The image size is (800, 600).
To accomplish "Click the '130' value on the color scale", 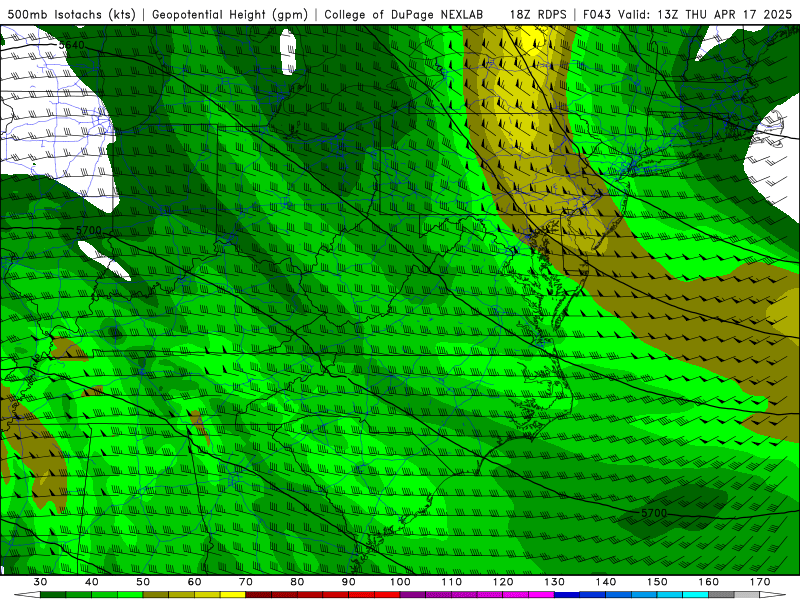I will 554,582.
